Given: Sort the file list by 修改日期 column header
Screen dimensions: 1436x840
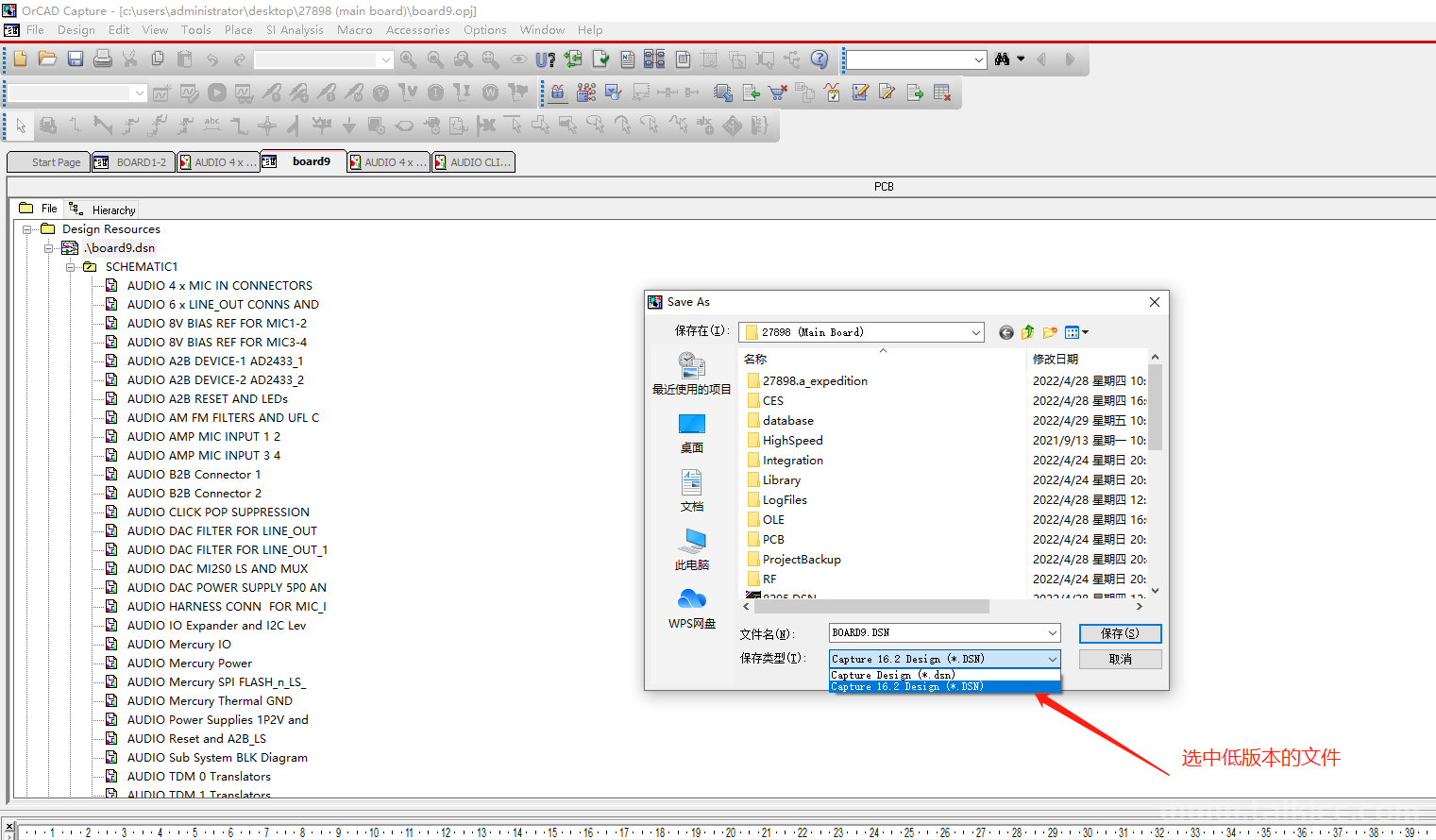Looking at the screenshot, I should [x=1086, y=359].
